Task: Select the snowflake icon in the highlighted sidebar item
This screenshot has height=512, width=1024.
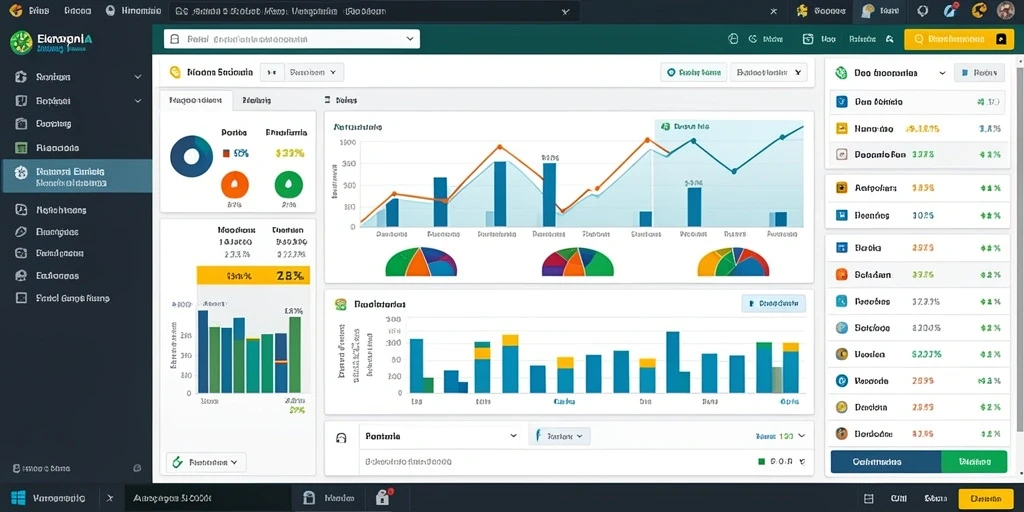Action: (20, 172)
